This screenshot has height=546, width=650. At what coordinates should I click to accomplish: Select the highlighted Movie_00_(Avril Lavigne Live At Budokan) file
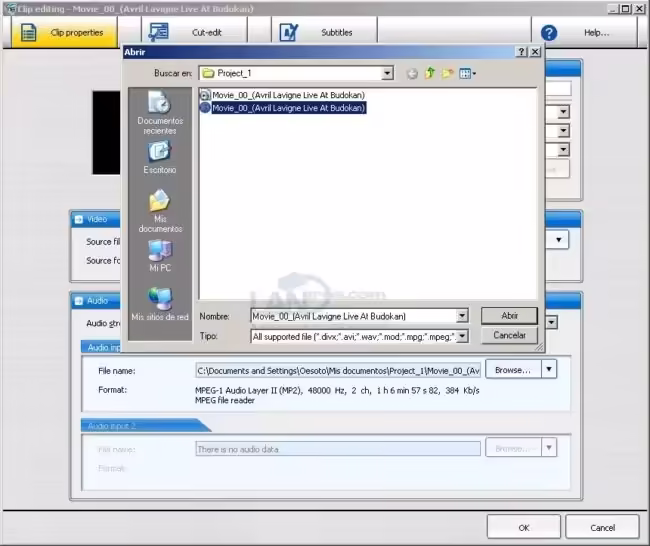tap(283, 108)
